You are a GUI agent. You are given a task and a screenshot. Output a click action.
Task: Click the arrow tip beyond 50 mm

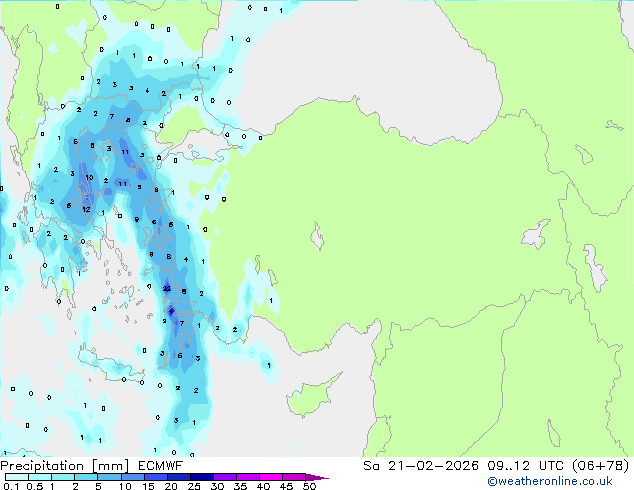(318, 477)
